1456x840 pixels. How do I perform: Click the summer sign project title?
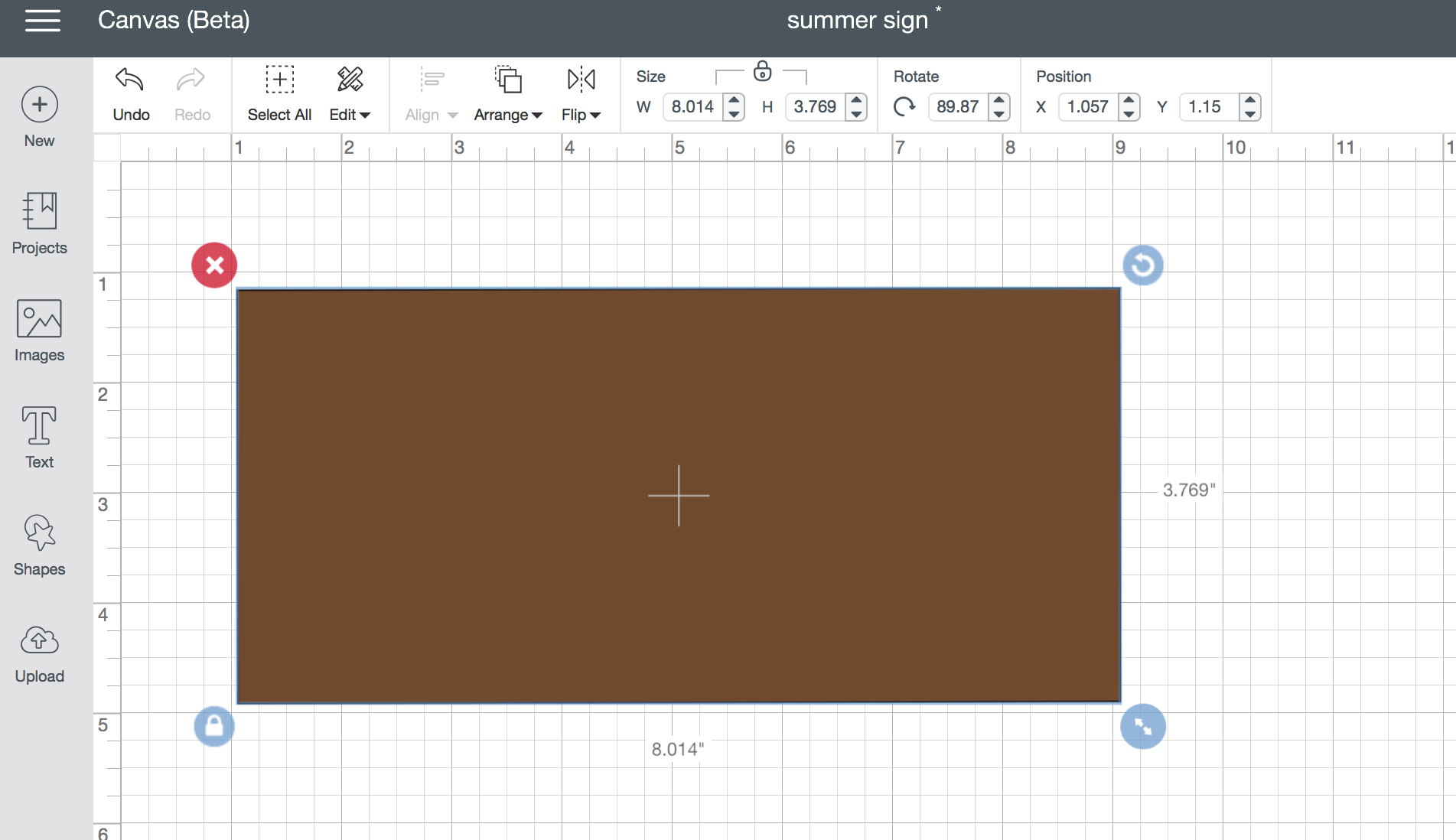click(x=857, y=21)
